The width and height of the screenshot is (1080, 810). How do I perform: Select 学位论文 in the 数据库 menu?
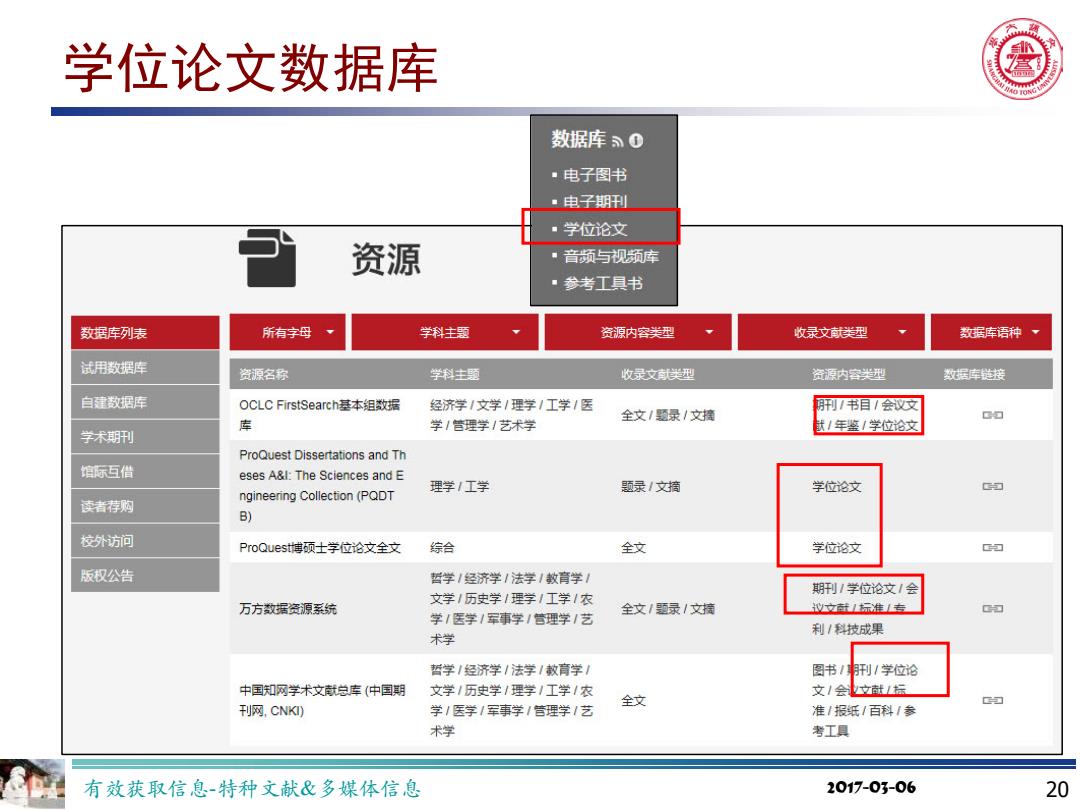coord(595,229)
